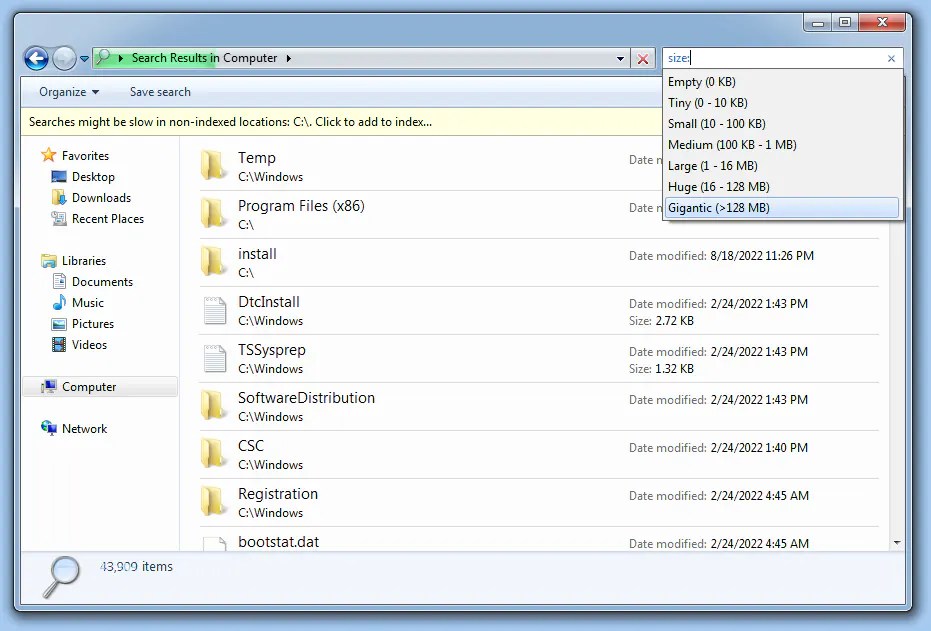This screenshot has height=631, width=931.
Task: Expand the address bar history dropdown
Action: coord(621,58)
